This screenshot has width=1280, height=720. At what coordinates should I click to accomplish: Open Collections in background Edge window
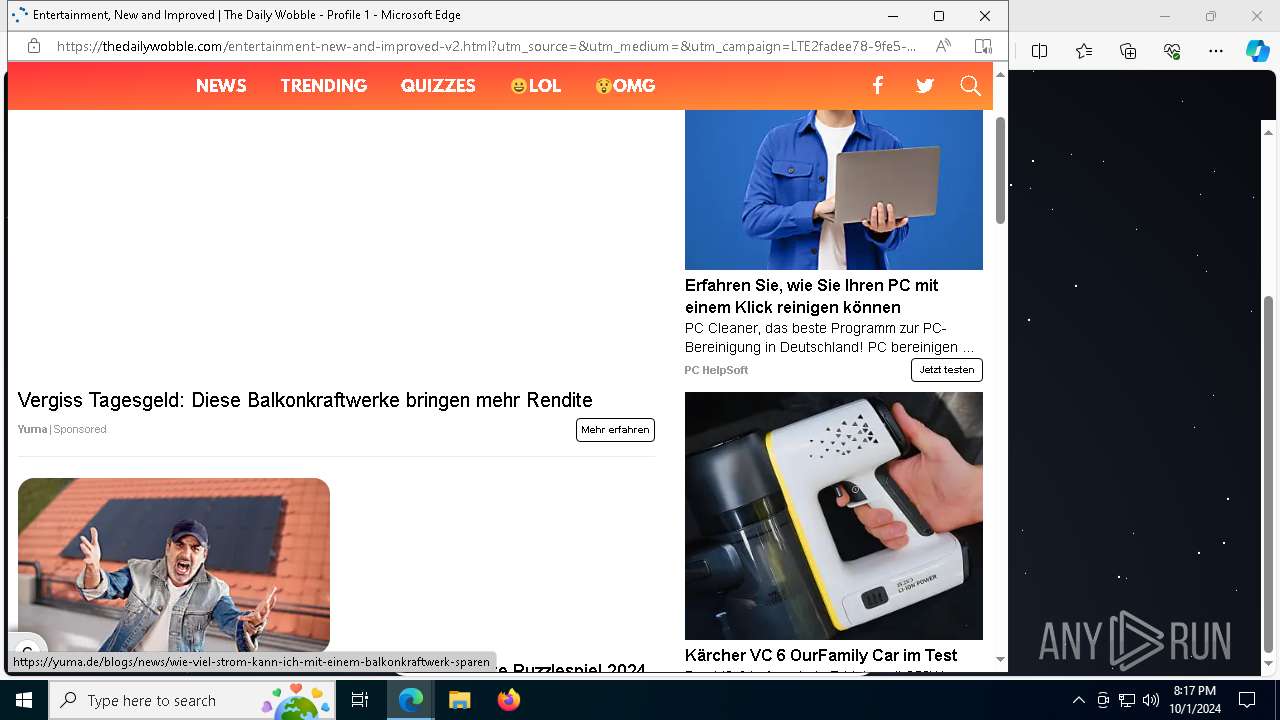[1128, 51]
